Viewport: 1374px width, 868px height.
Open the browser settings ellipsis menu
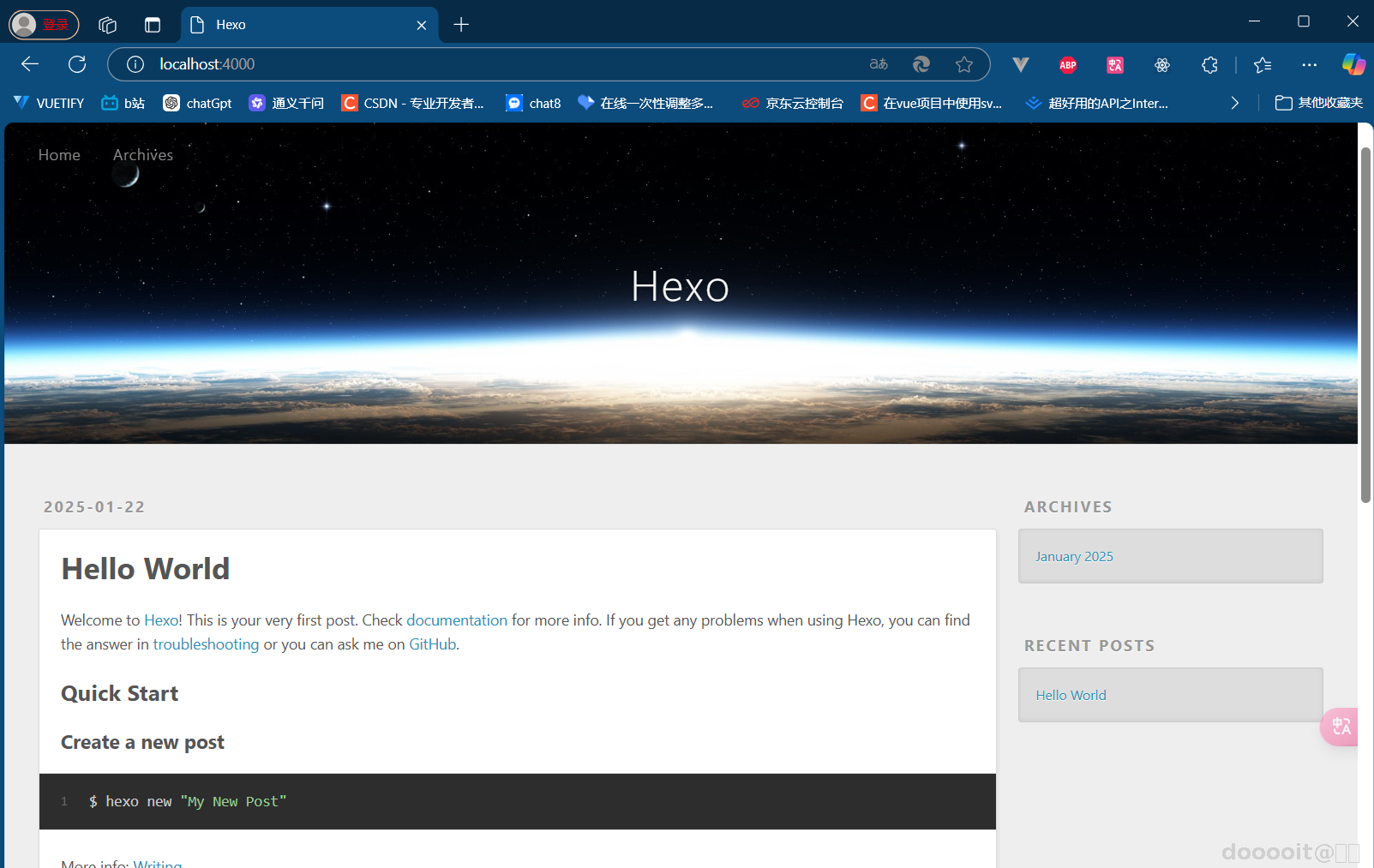point(1309,64)
